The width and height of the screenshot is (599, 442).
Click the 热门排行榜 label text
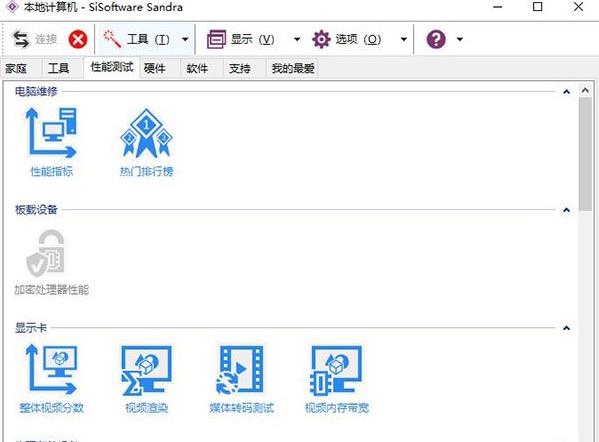tap(146, 171)
